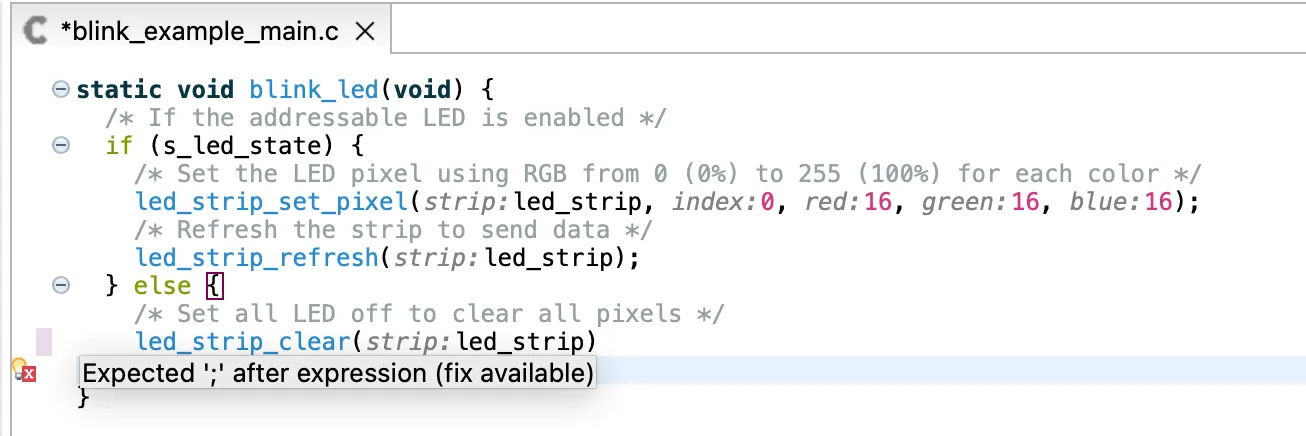Click the purple change marker in gutter
This screenshot has width=1306, height=436.
(x=44, y=342)
